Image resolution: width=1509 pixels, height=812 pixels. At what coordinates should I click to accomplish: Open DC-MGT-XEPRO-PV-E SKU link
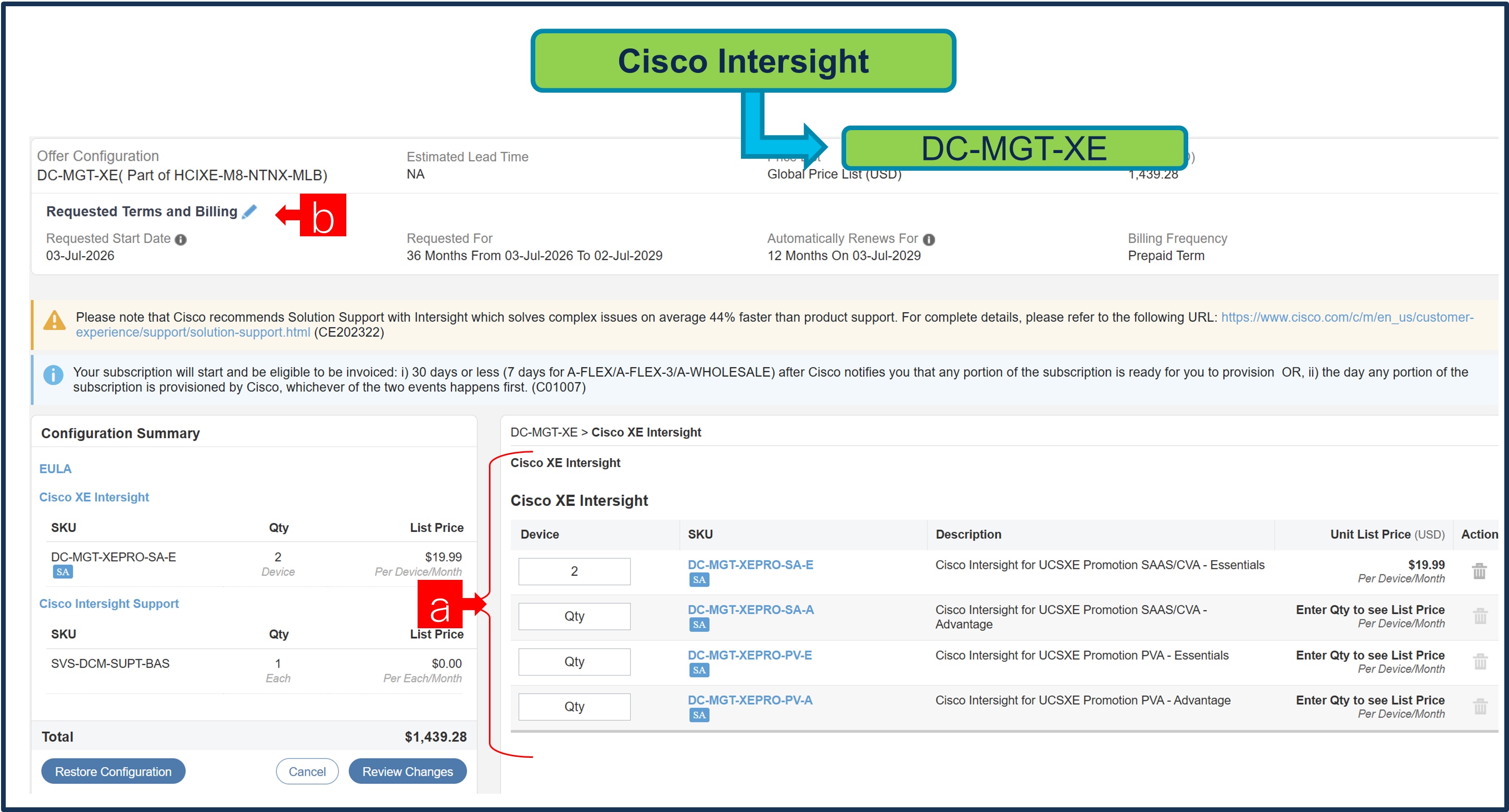pyautogui.click(x=750, y=655)
